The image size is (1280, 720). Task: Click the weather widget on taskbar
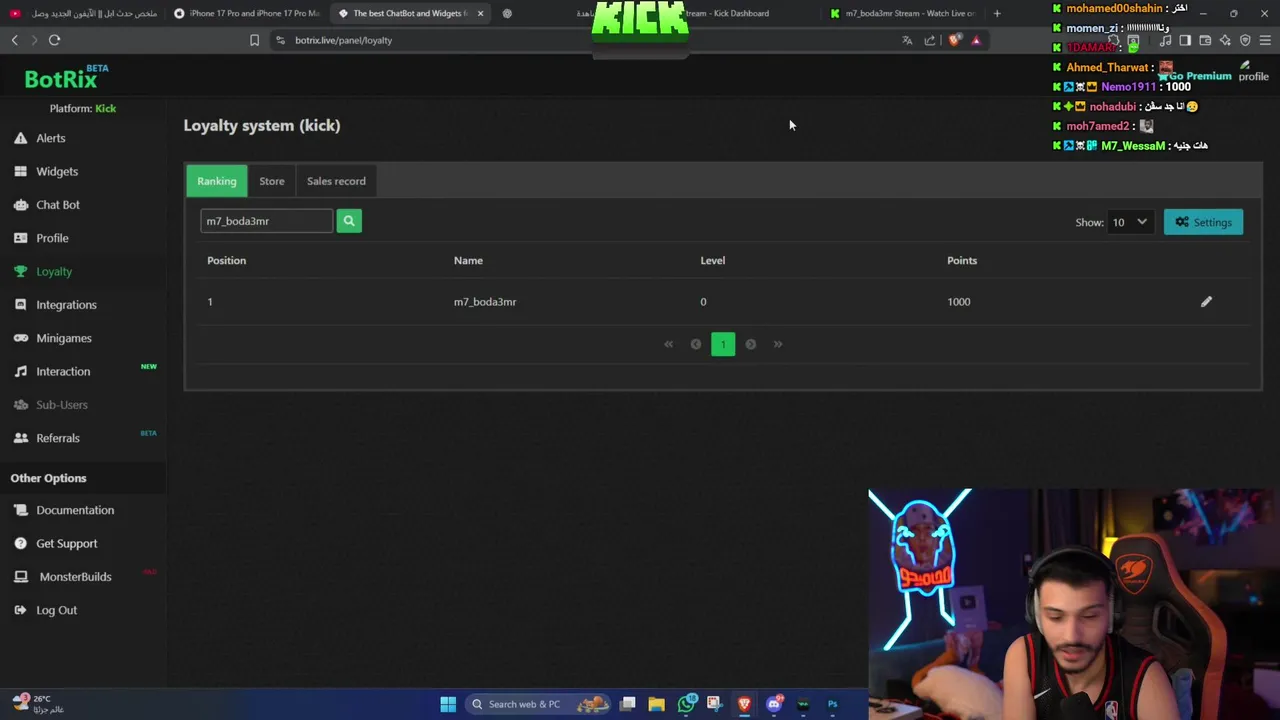tap(38, 704)
